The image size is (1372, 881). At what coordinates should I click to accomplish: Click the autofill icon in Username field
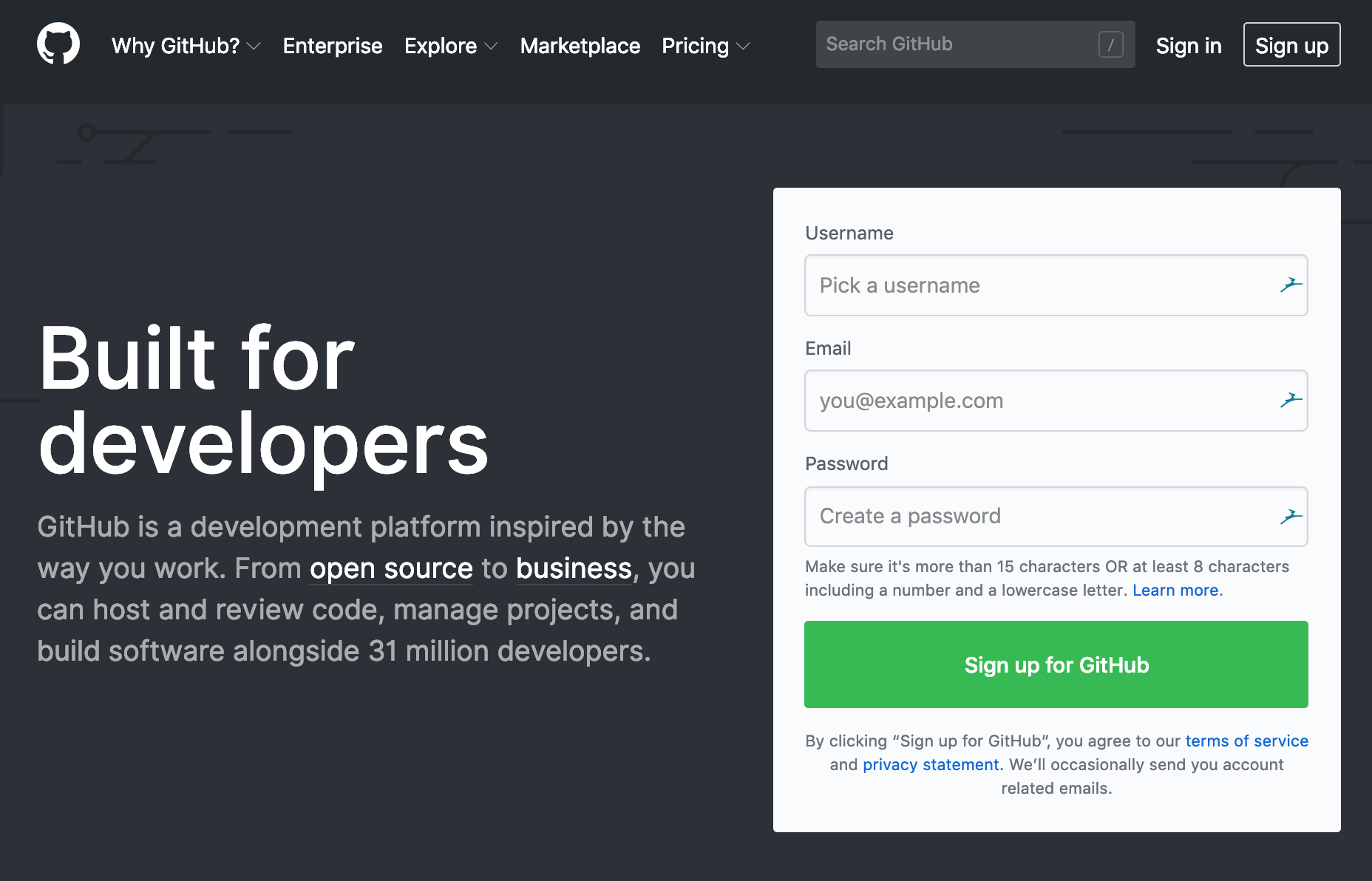1291,285
